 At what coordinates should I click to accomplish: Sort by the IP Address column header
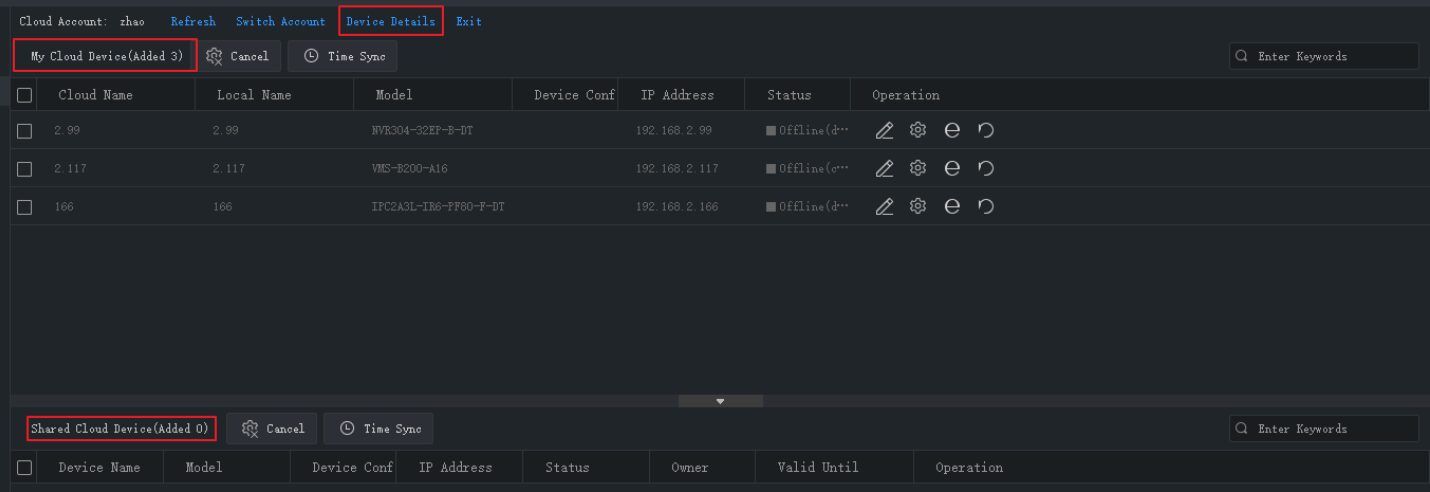pos(677,95)
